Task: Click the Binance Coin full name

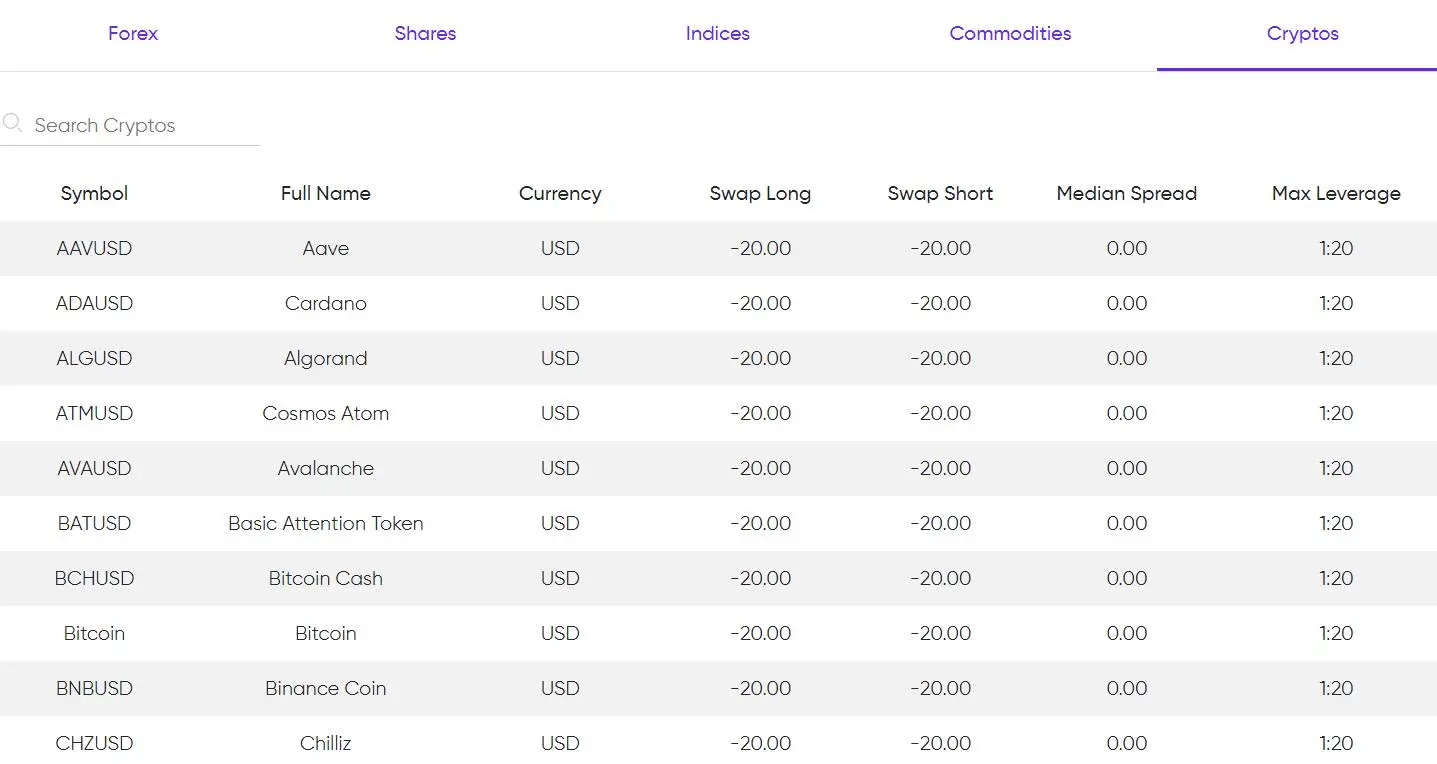Action: pyautogui.click(x=326, y=689)
